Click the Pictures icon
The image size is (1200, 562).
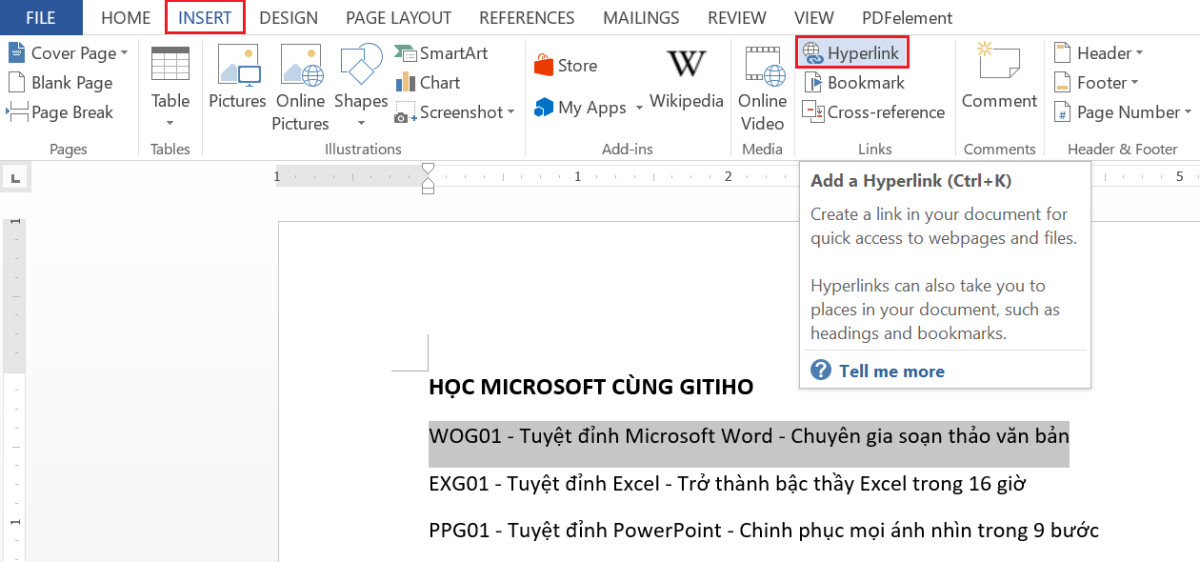tap(237, 66)
